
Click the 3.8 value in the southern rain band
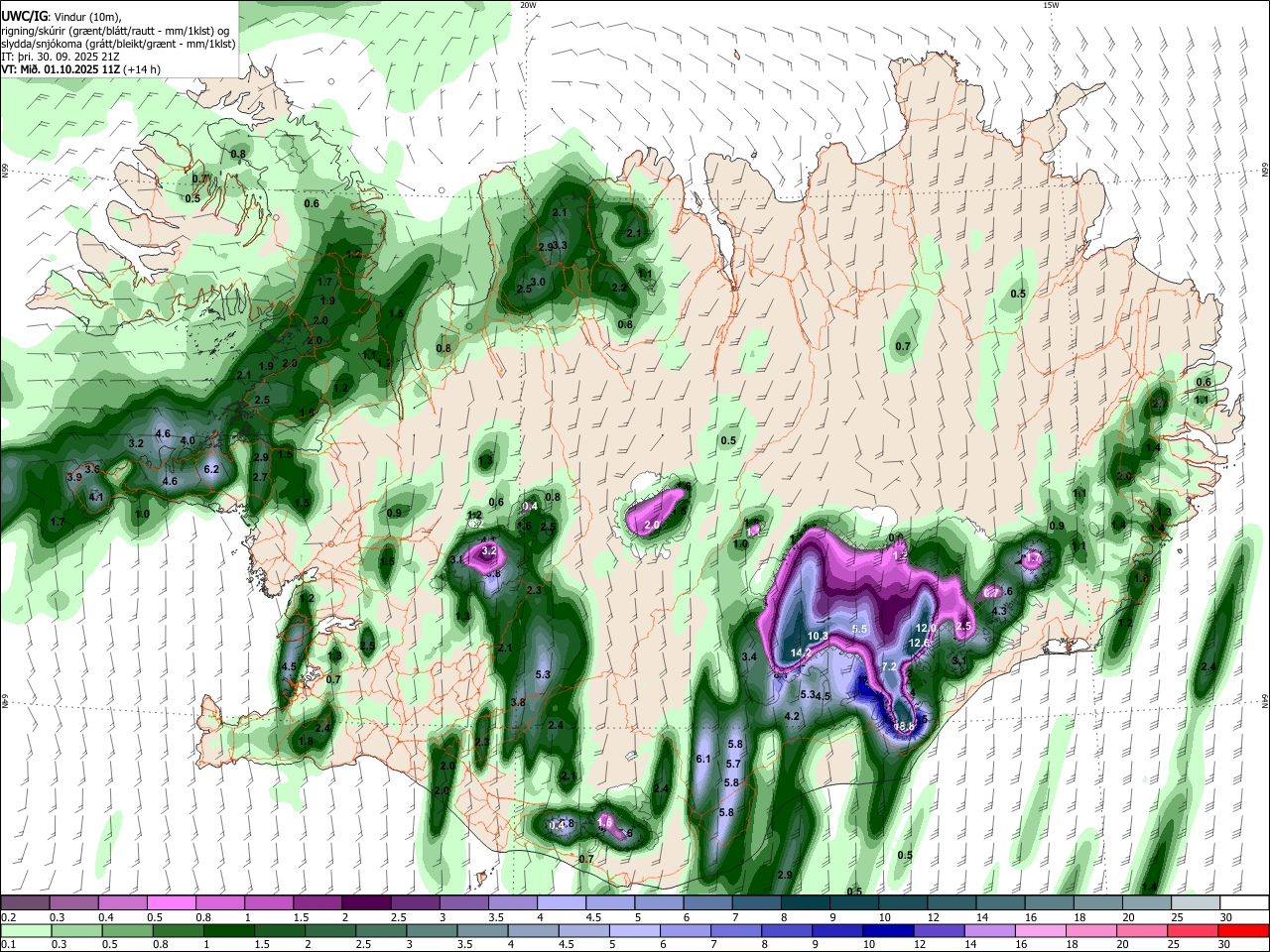pos(518,702)
